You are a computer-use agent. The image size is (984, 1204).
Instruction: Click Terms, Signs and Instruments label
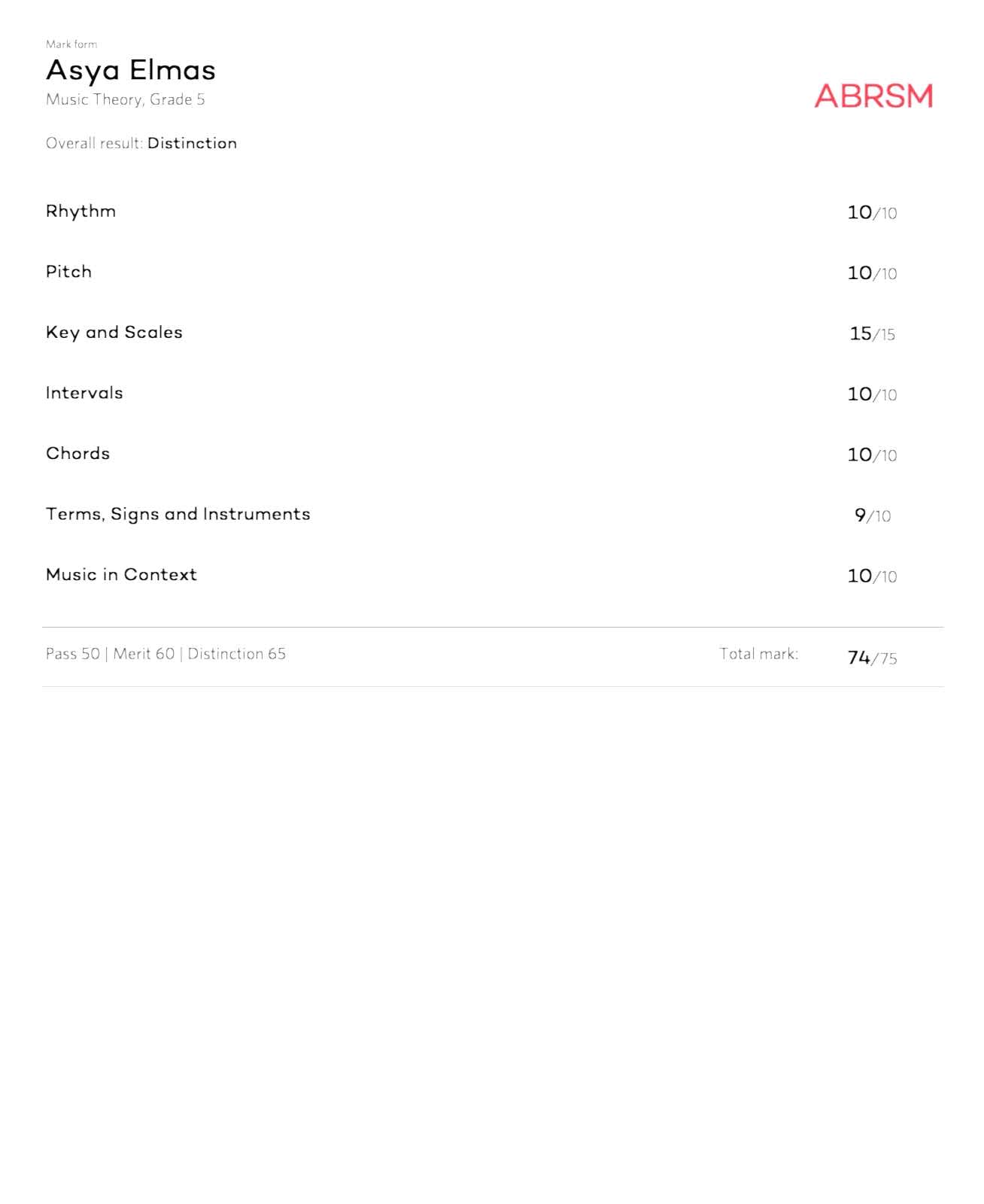(x=178, y=514)
